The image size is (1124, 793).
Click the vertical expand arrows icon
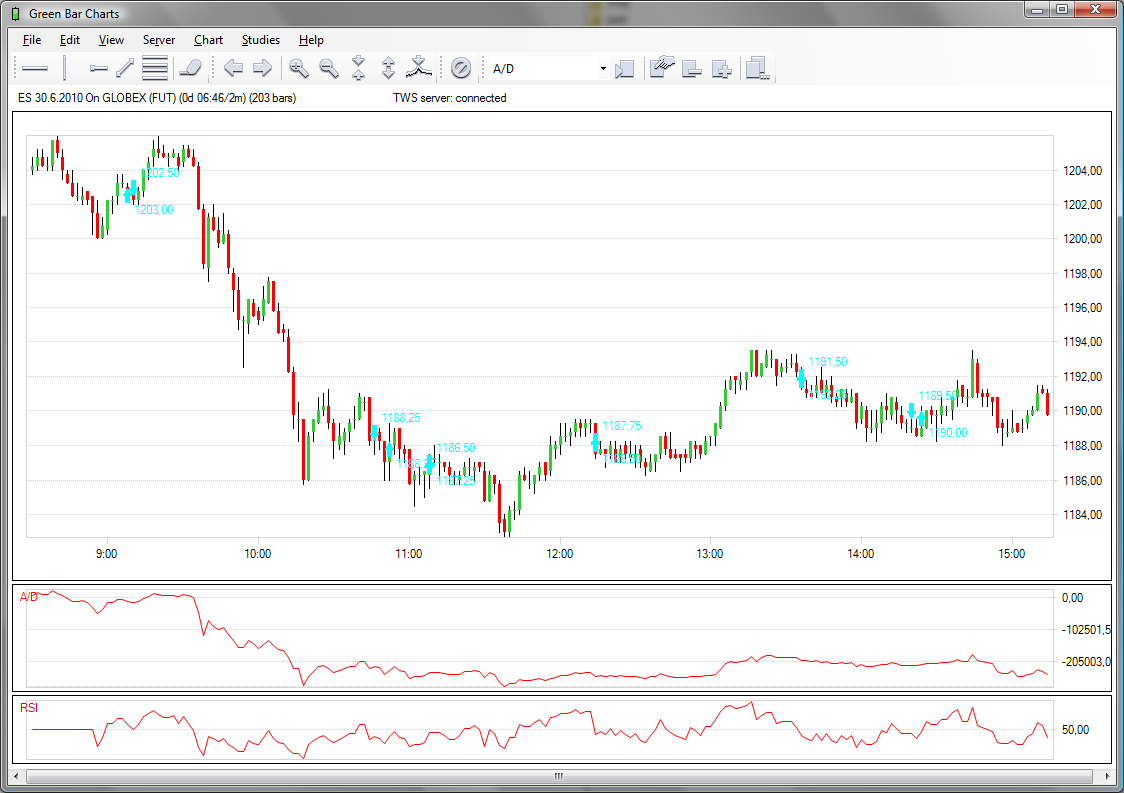(389, 68)
